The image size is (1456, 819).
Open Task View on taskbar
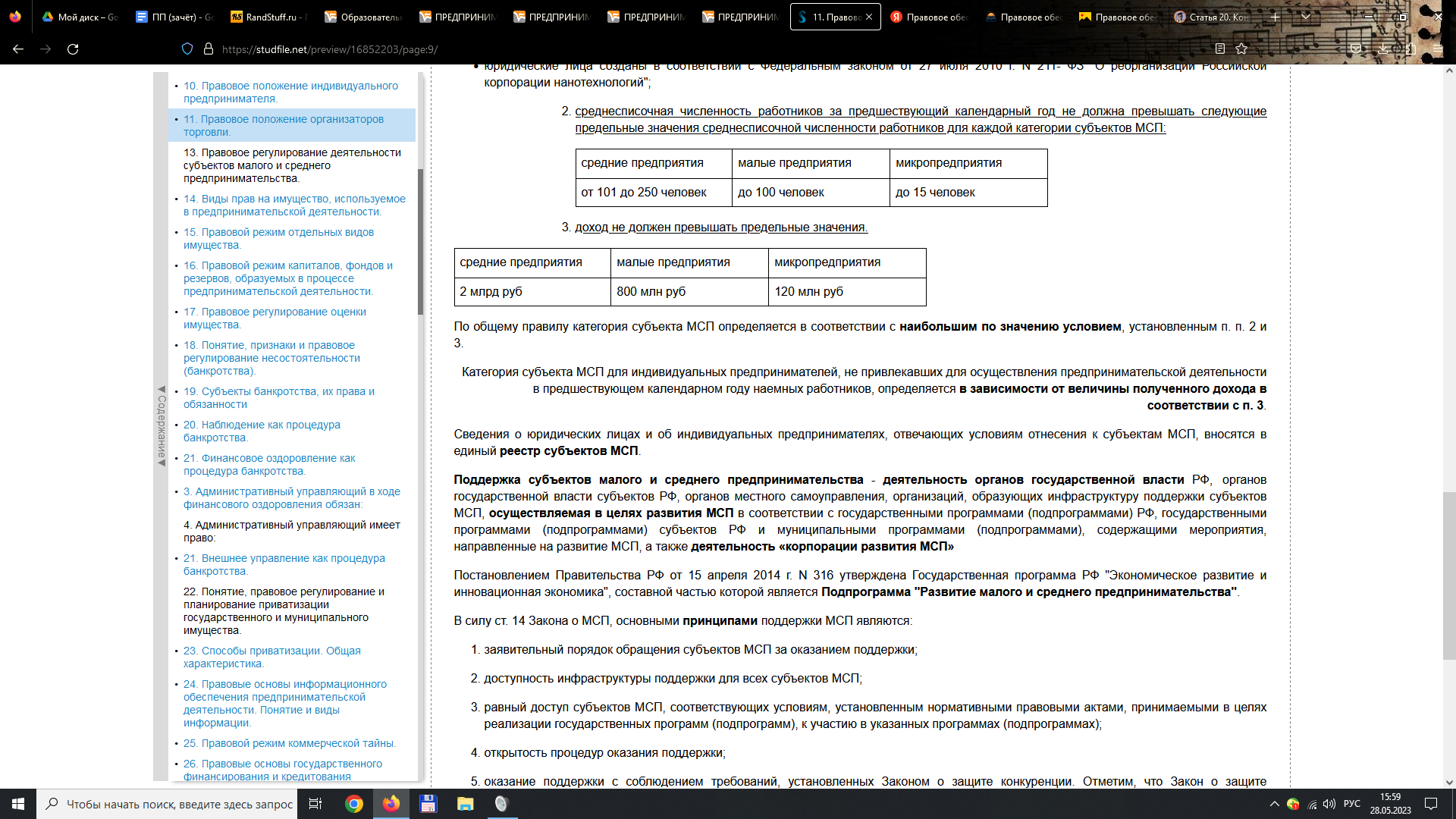pos(315,804)
